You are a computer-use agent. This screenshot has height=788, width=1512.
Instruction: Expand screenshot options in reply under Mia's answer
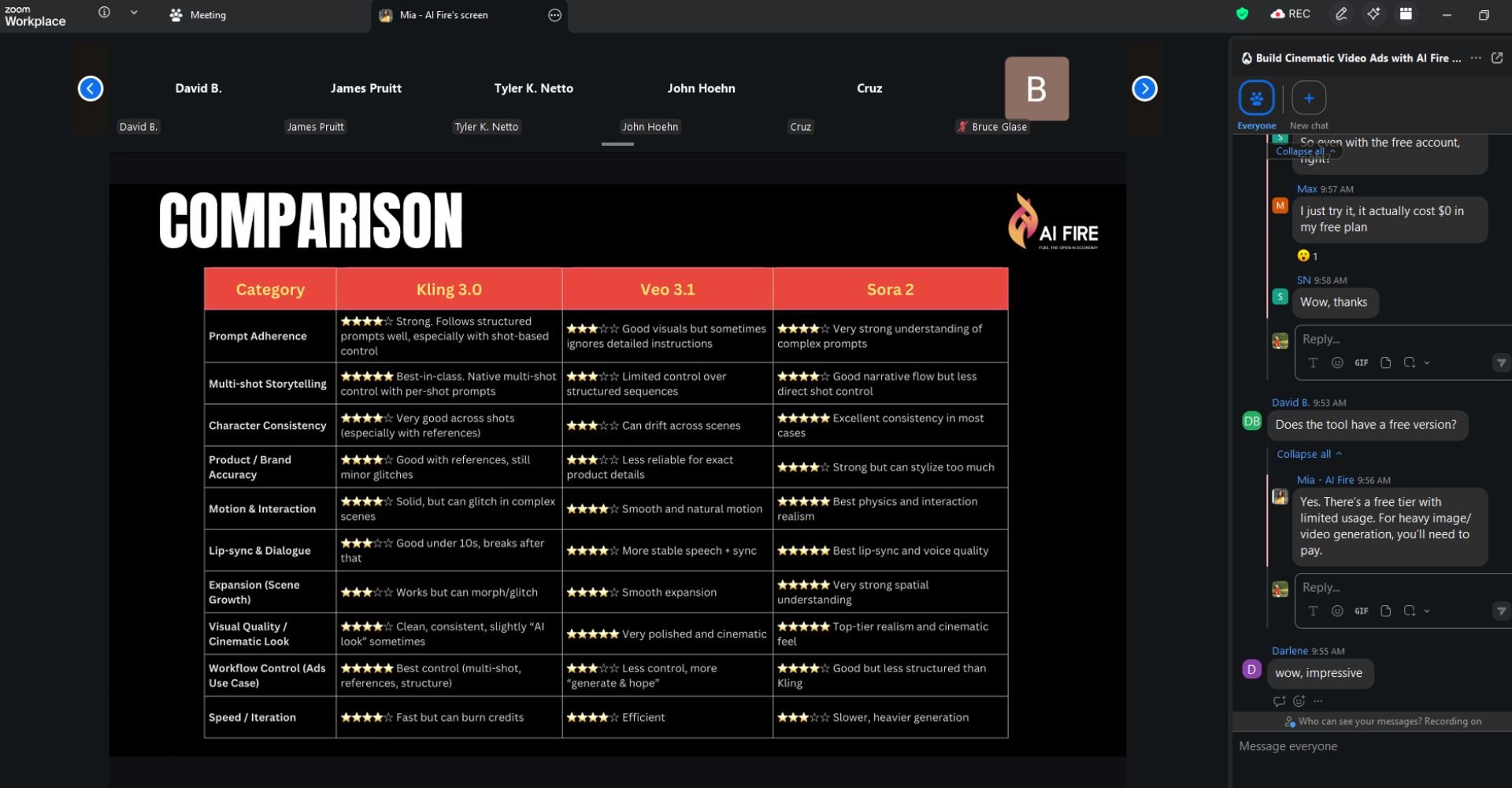tap(1427, 611)
